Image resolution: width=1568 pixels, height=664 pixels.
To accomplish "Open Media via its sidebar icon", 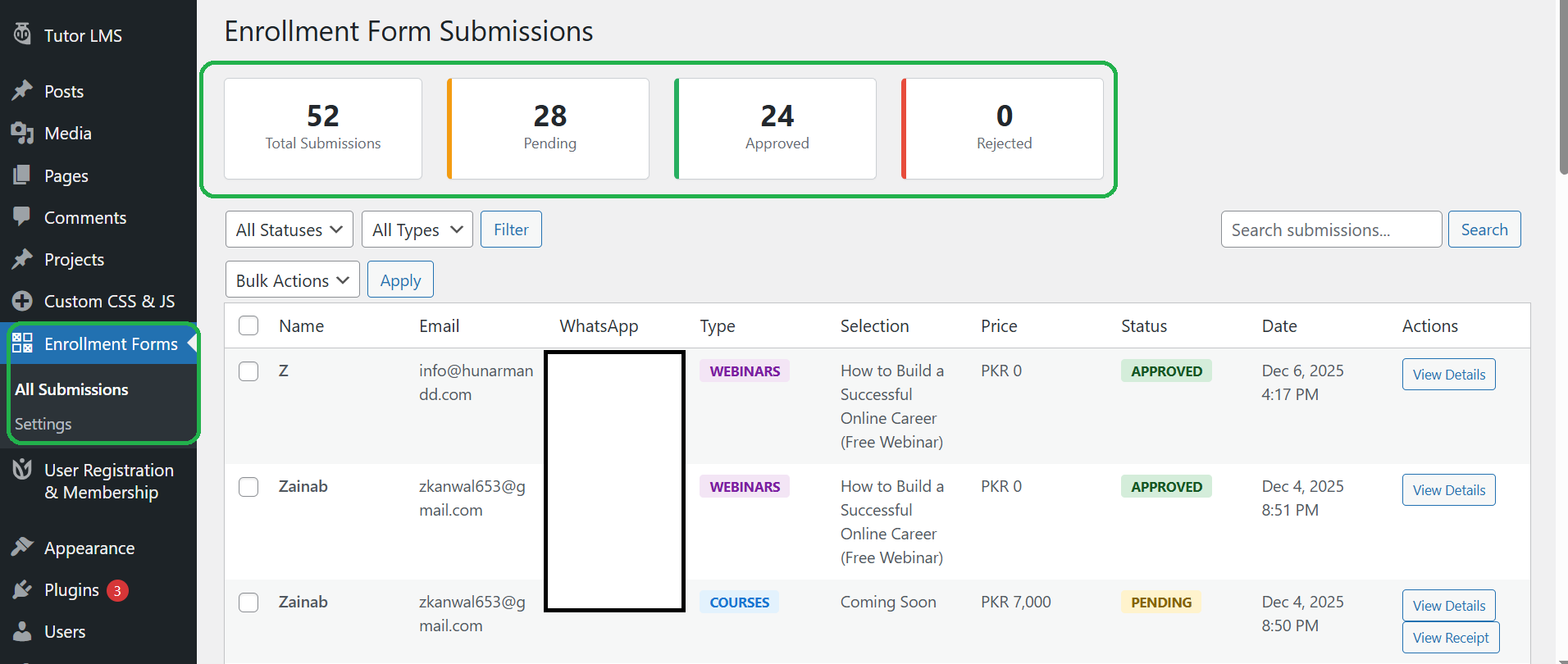I will point(22,133).
